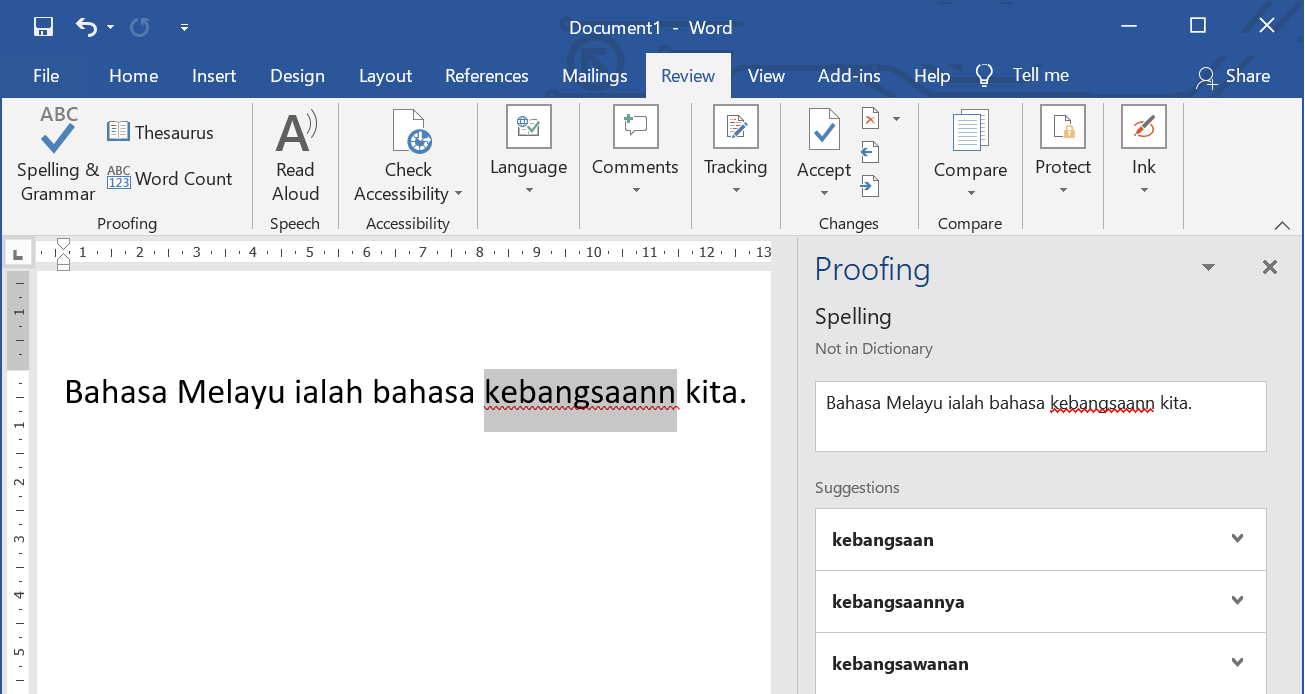
Task: Click the Share button
Action: pos(1234,76)
